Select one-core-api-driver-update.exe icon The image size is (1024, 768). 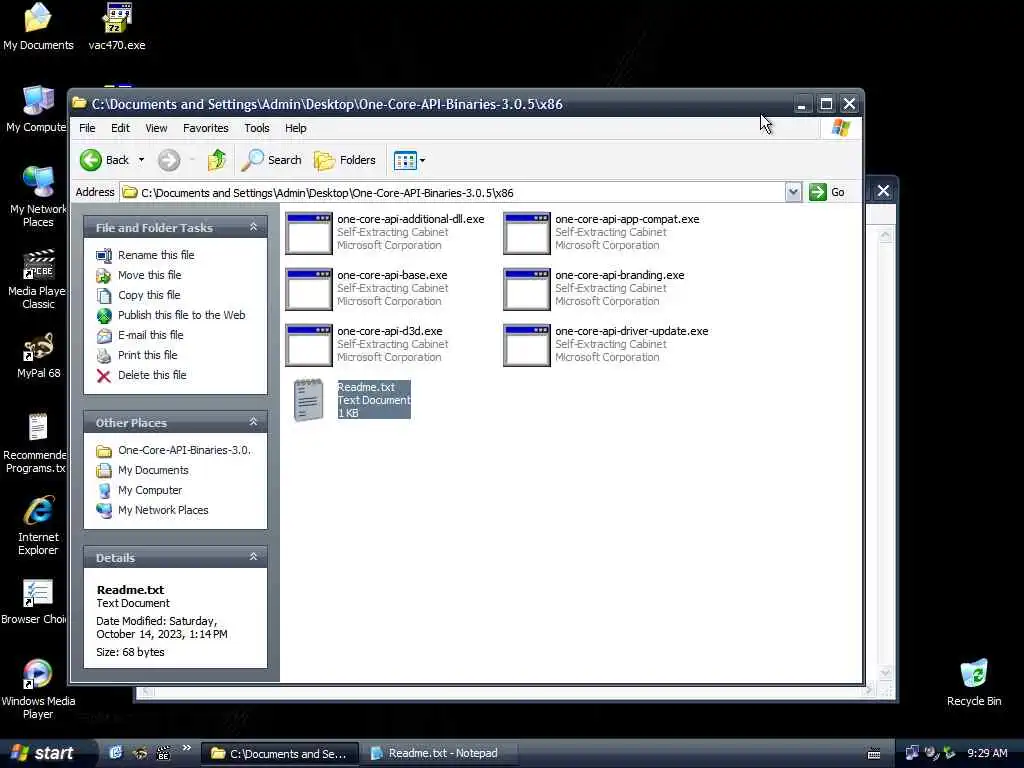click(527, 345)
